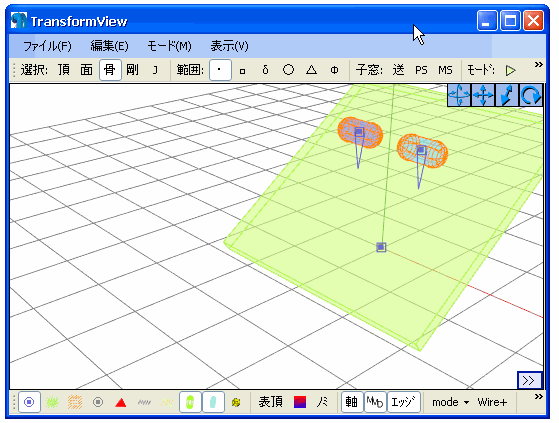Toggle the gray circle-dot display icon
This screenshot has width=559, height=423.
[x=98, y=402]
